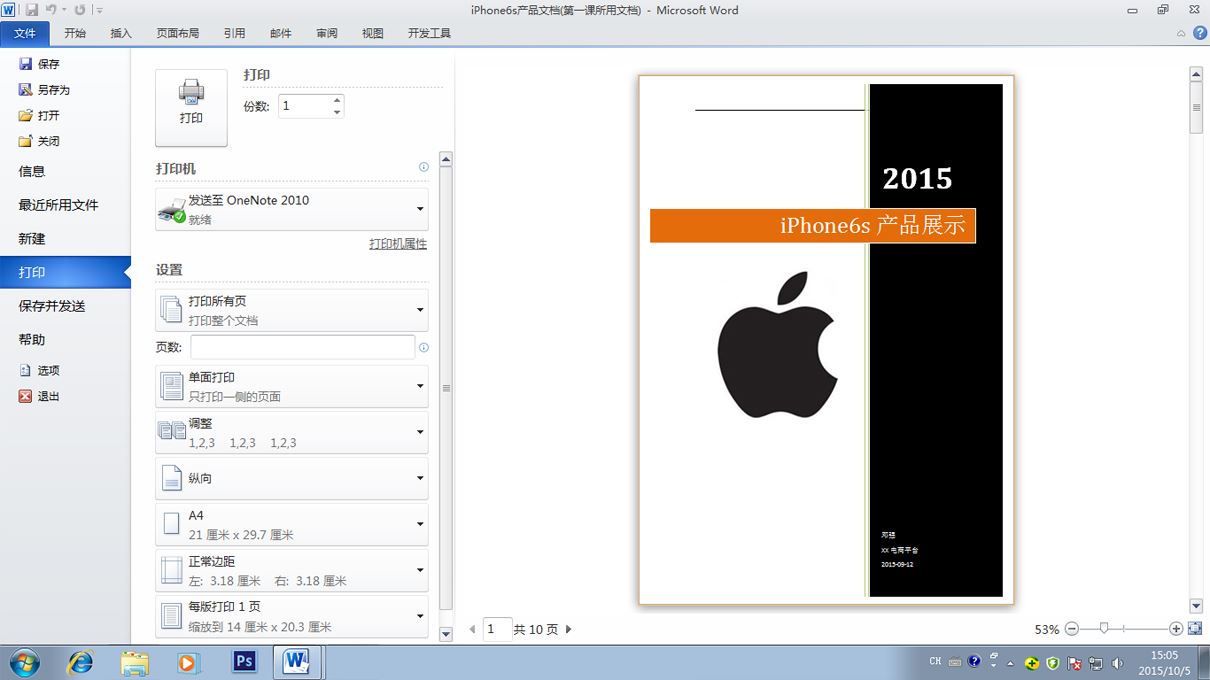The height and width of the screenshot is (680, 1210).
Task: Click the info icon beside 打印机 heading
Action: (423, 168)
